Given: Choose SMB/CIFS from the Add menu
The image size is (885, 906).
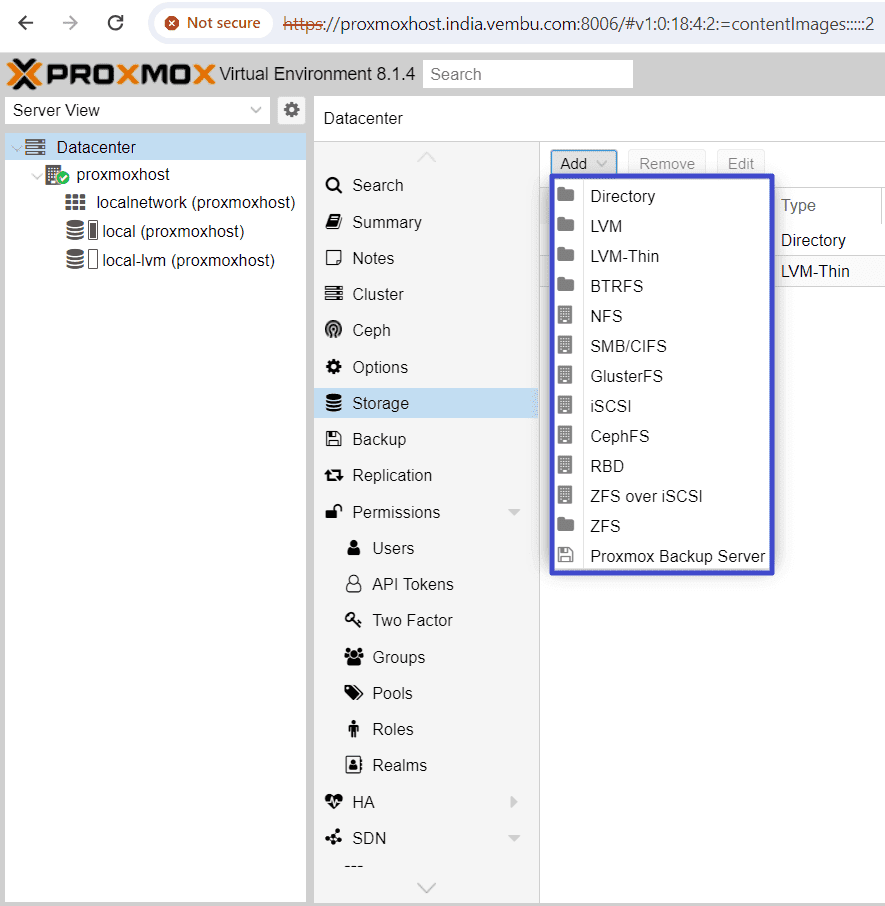Looking at the screenshot, I should [x=661, y=346].
